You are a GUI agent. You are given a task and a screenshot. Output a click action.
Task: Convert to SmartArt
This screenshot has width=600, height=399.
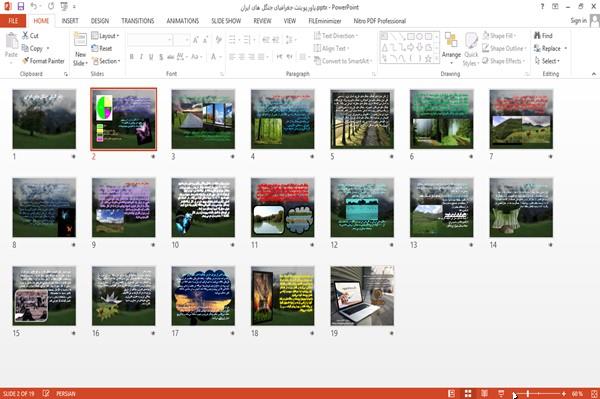pyautogui.click(x=343, y=61)
